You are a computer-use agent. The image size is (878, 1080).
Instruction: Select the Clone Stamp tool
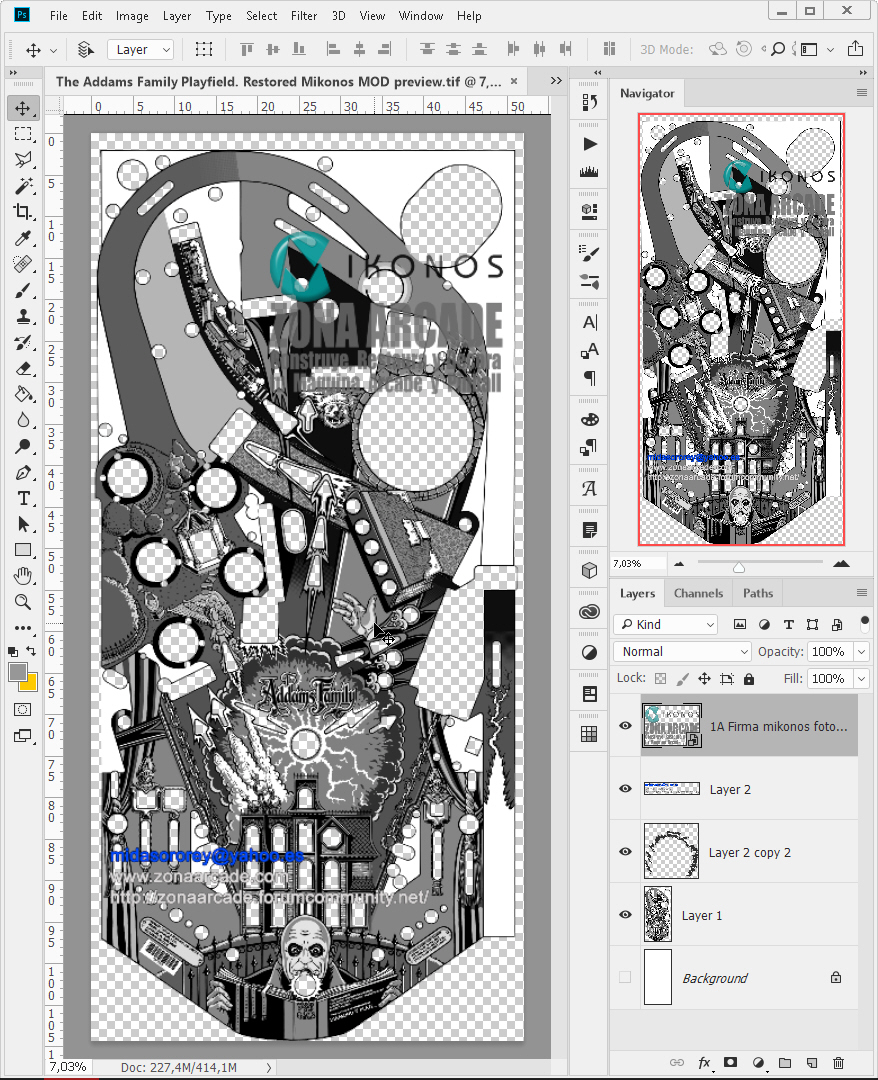23,317
